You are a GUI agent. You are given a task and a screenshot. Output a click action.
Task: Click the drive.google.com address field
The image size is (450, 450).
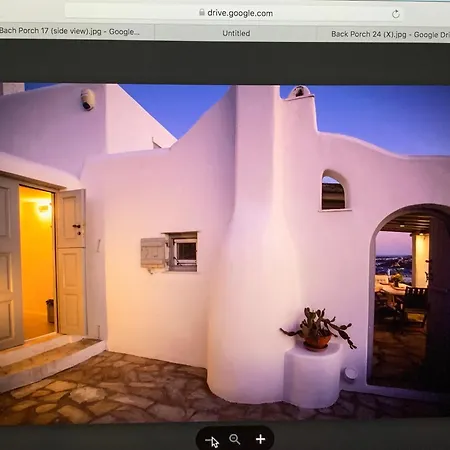point(234,13)
